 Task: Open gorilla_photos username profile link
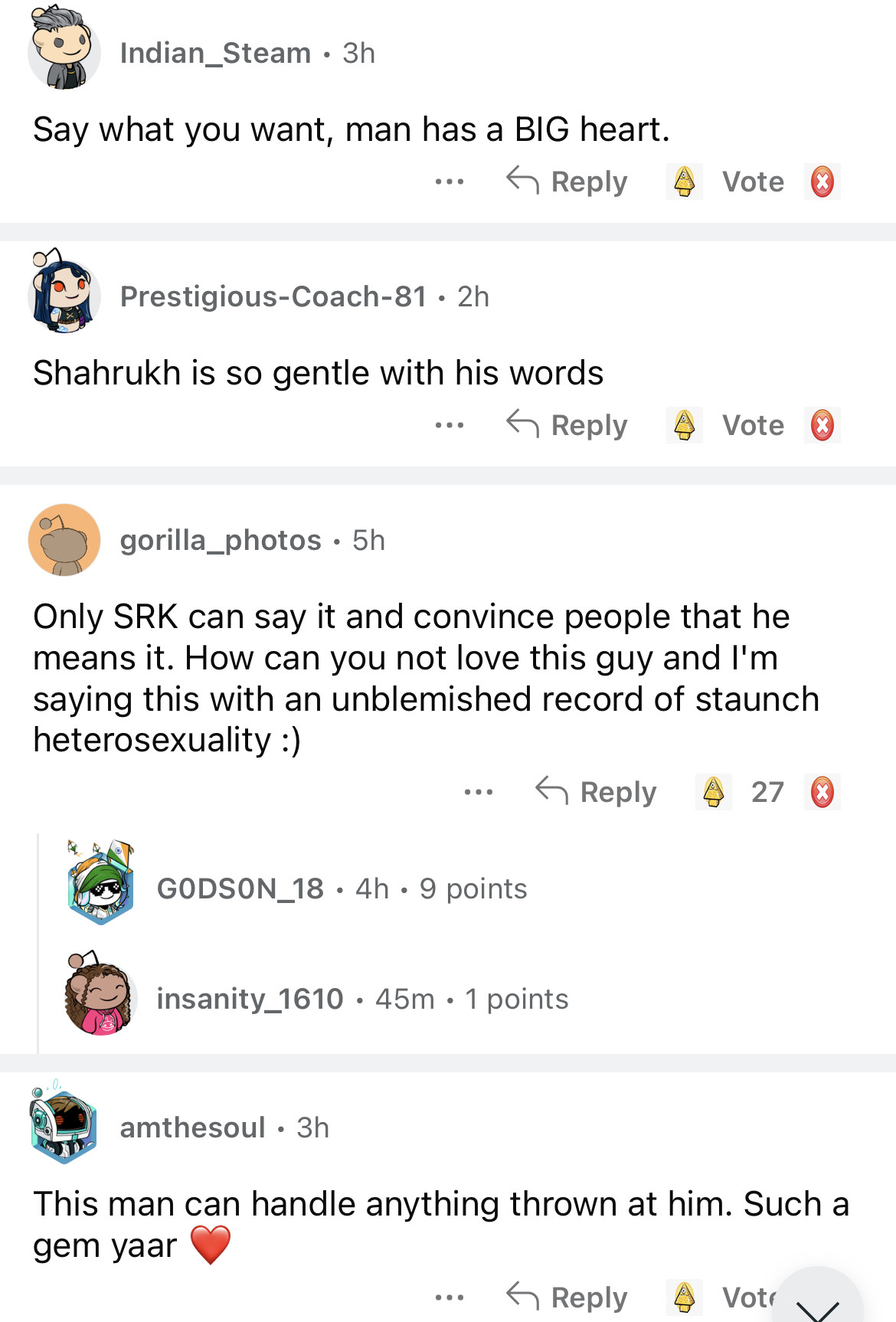pos(221,540)
